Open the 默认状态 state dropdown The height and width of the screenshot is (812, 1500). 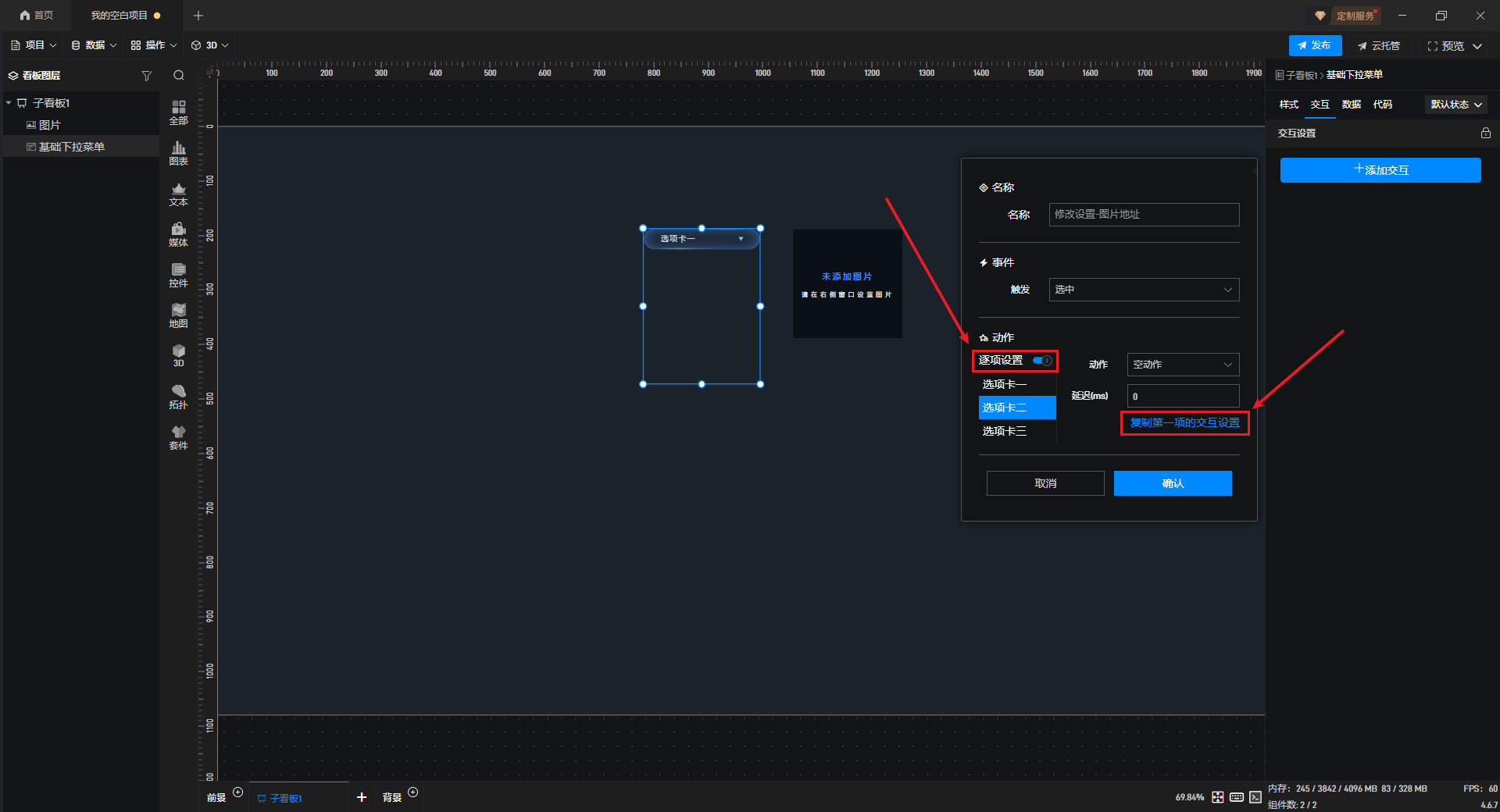pos(1456,105)
